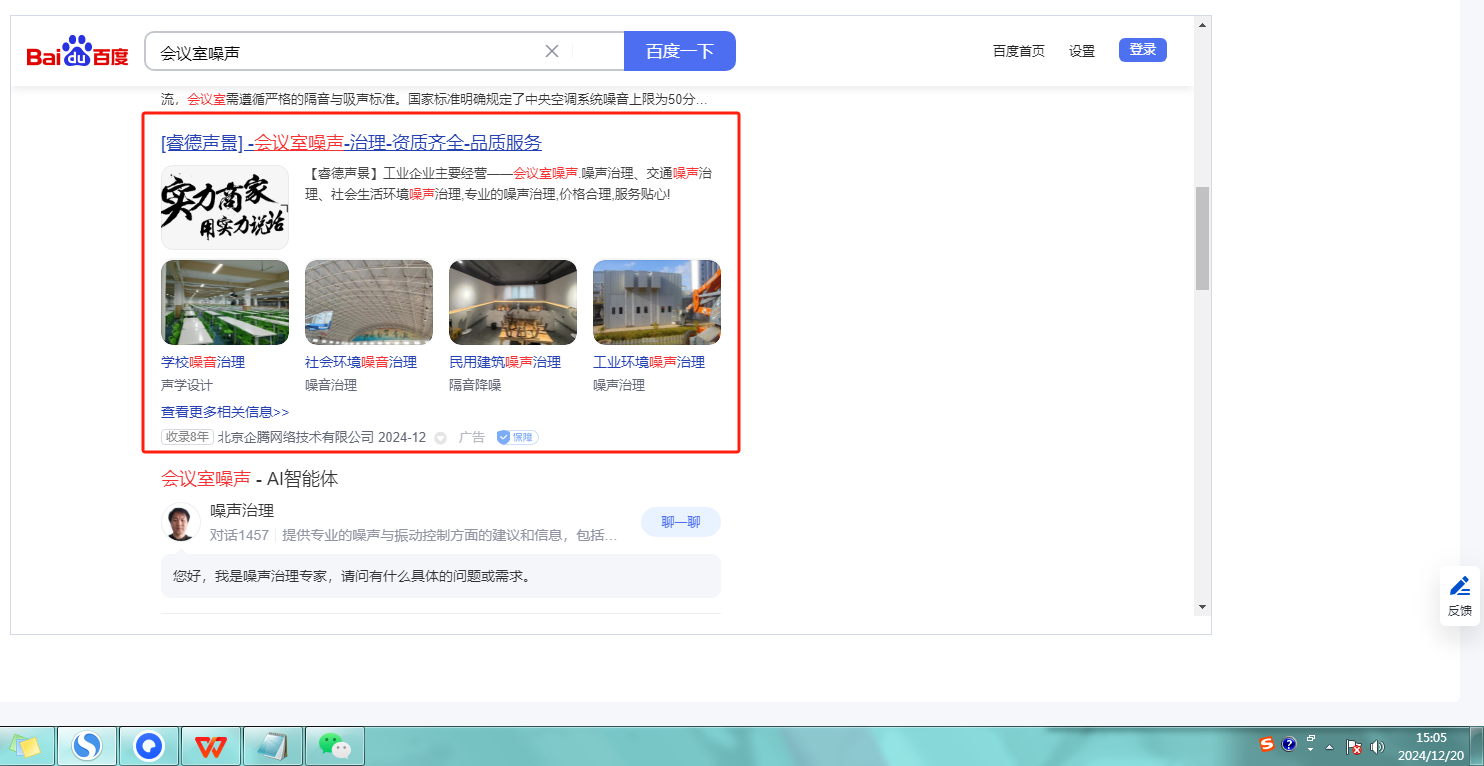
Task: Click the page vertical scrollbar thumb
Action: (x=1202, y=238)
